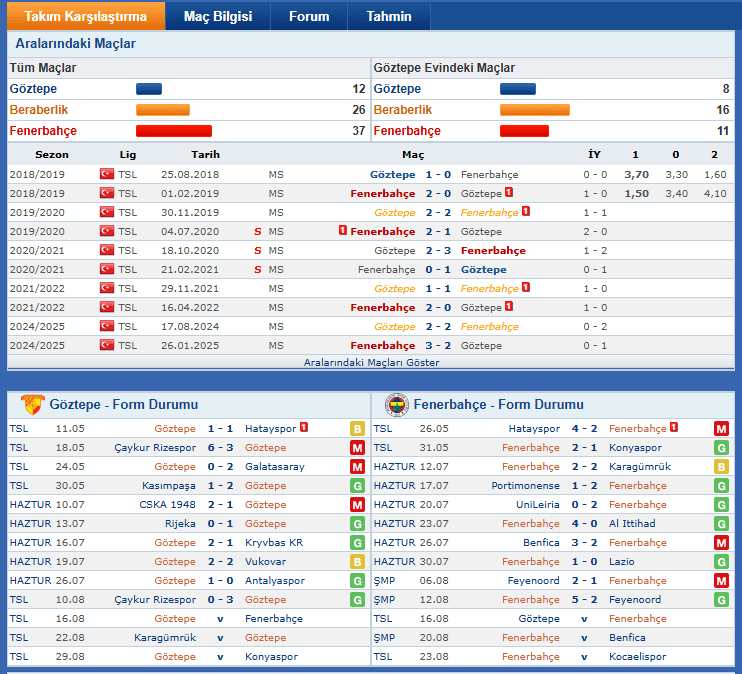
Task: Click the Göztepe crest icon
Action: tap(33, 404)
